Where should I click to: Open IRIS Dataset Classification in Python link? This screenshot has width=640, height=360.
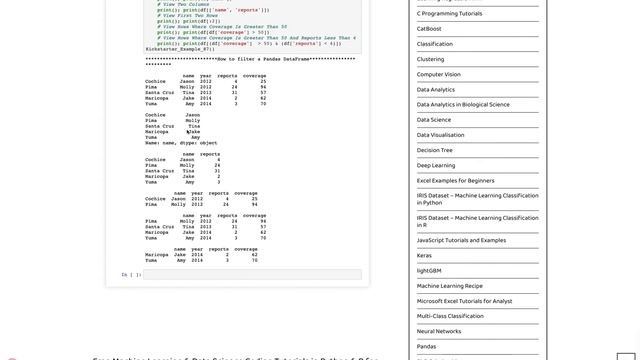(478, 199)
